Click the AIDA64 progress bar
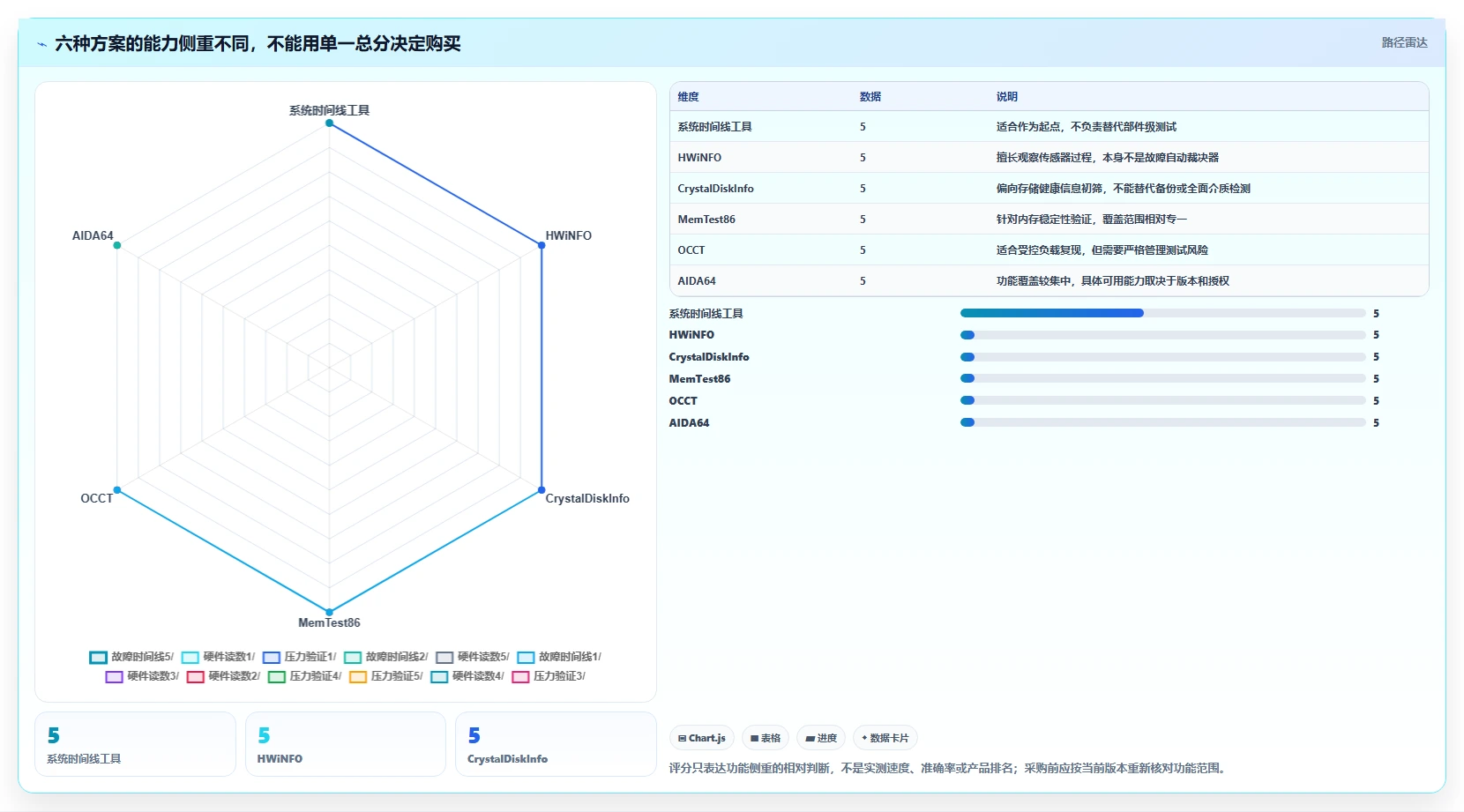 coord(1162,422)
